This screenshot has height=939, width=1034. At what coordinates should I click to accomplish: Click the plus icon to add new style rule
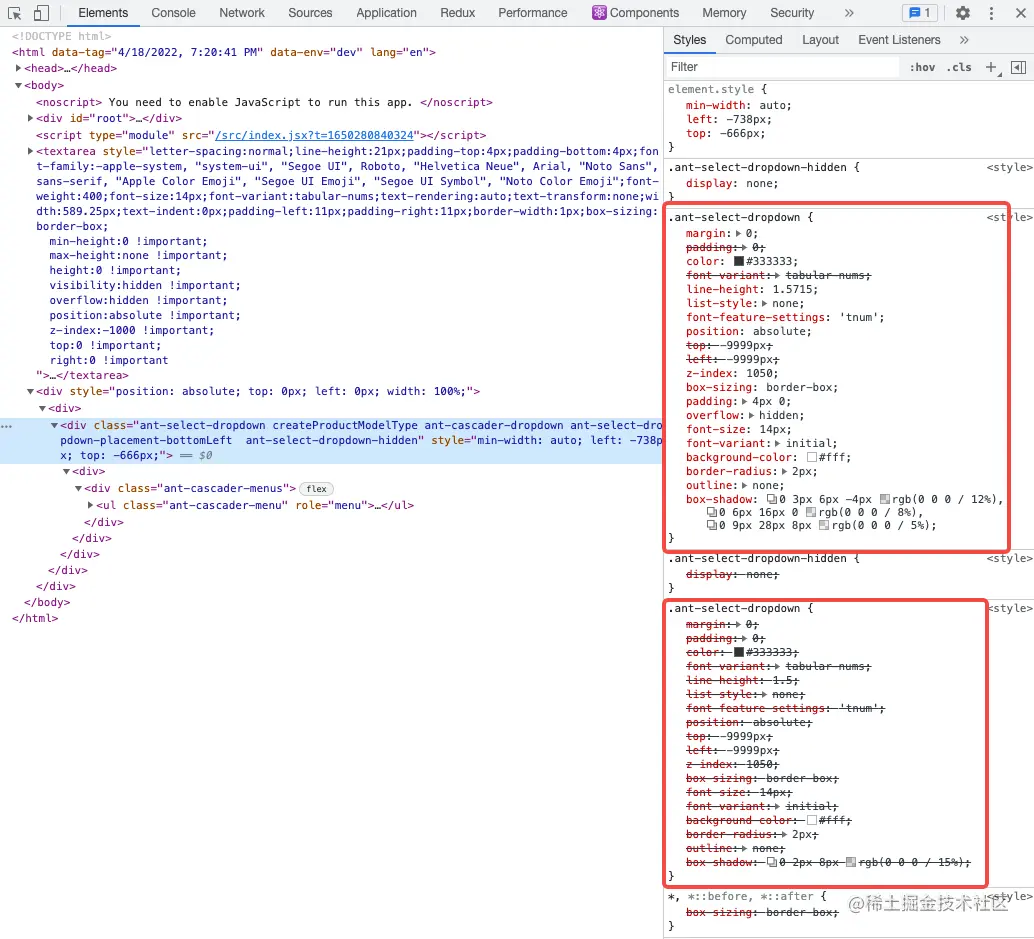[x=990, y=66]
